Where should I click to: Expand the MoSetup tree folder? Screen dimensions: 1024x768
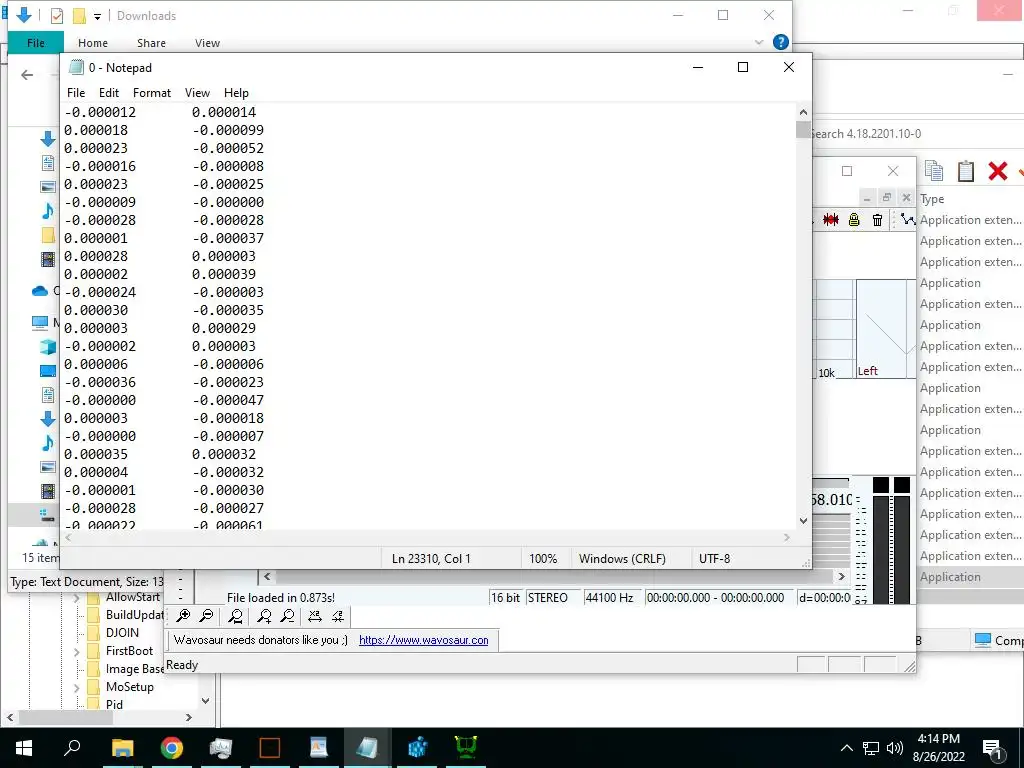point(76,687)
